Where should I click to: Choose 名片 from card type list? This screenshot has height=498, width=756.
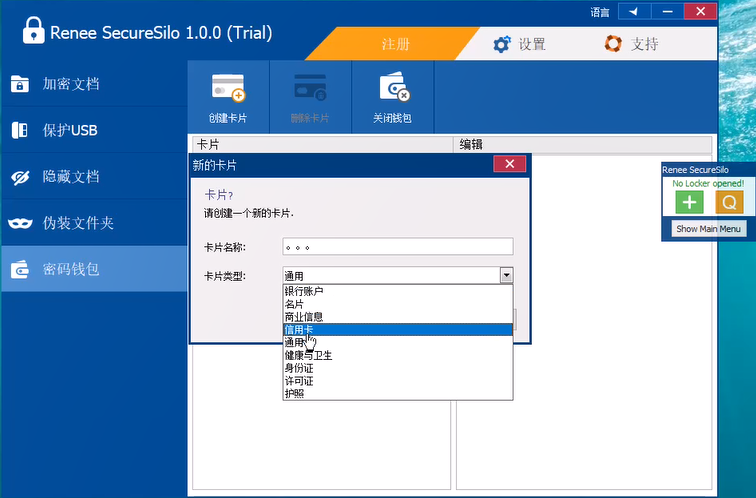pos(398,304)
